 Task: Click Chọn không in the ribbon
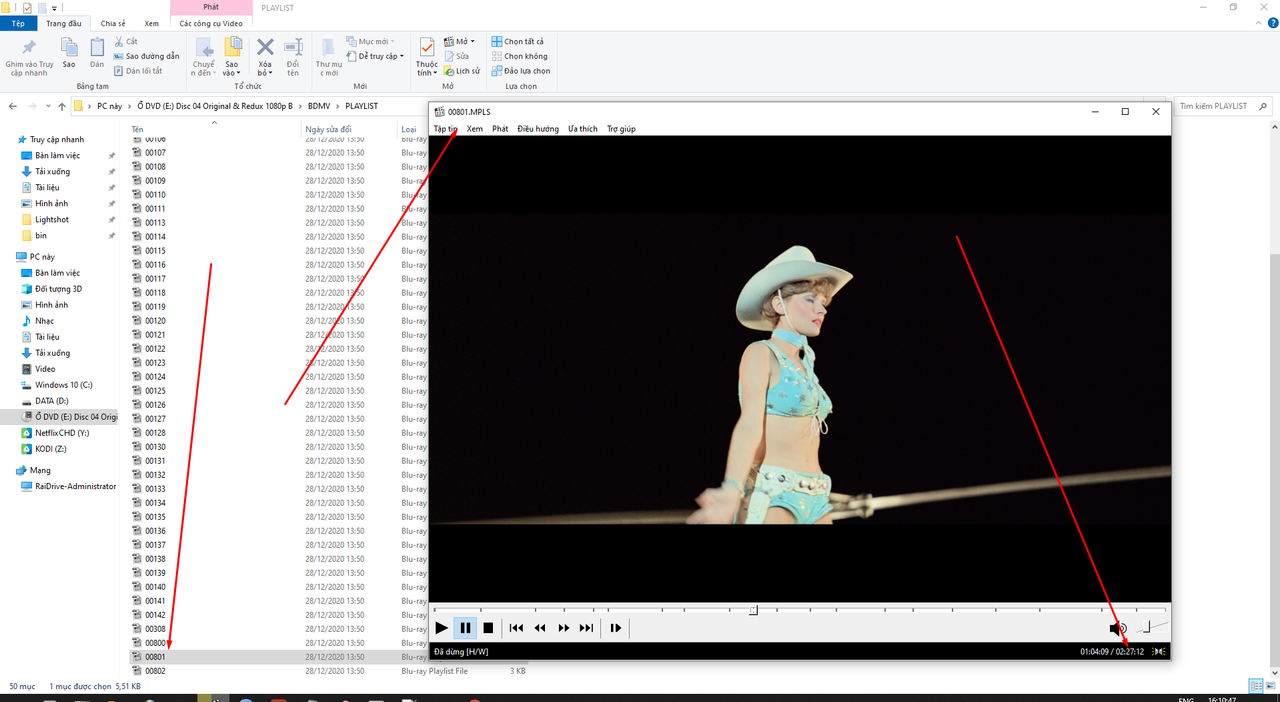(519, 56)
